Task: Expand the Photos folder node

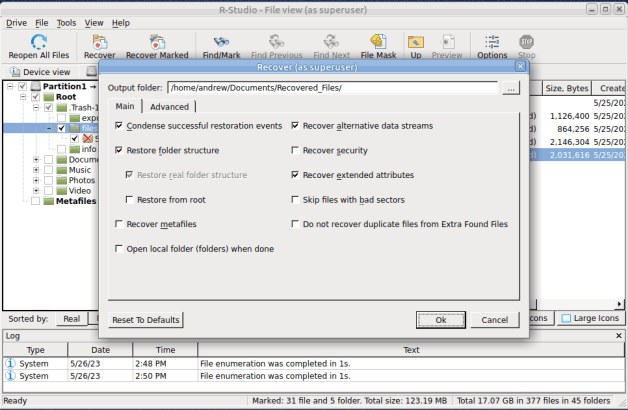Action: (36, 180)
